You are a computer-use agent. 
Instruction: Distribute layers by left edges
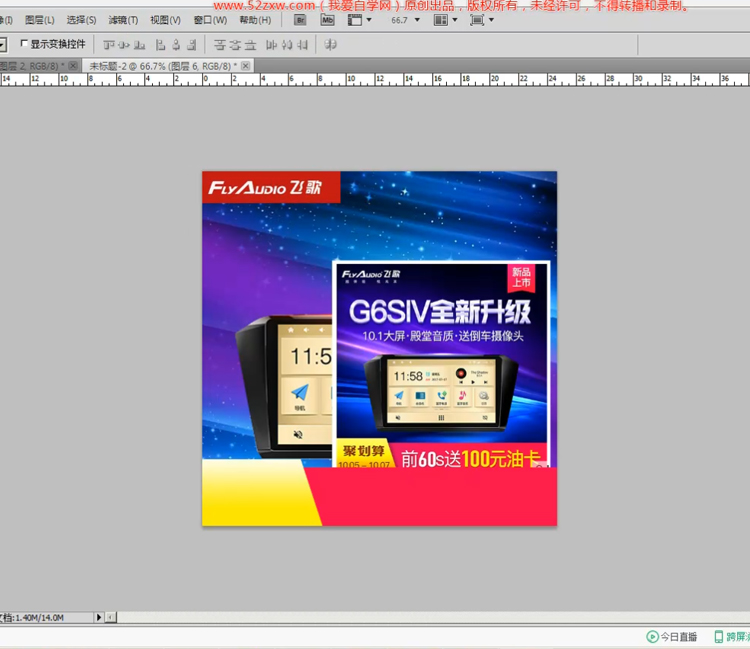tap(272, 45)
